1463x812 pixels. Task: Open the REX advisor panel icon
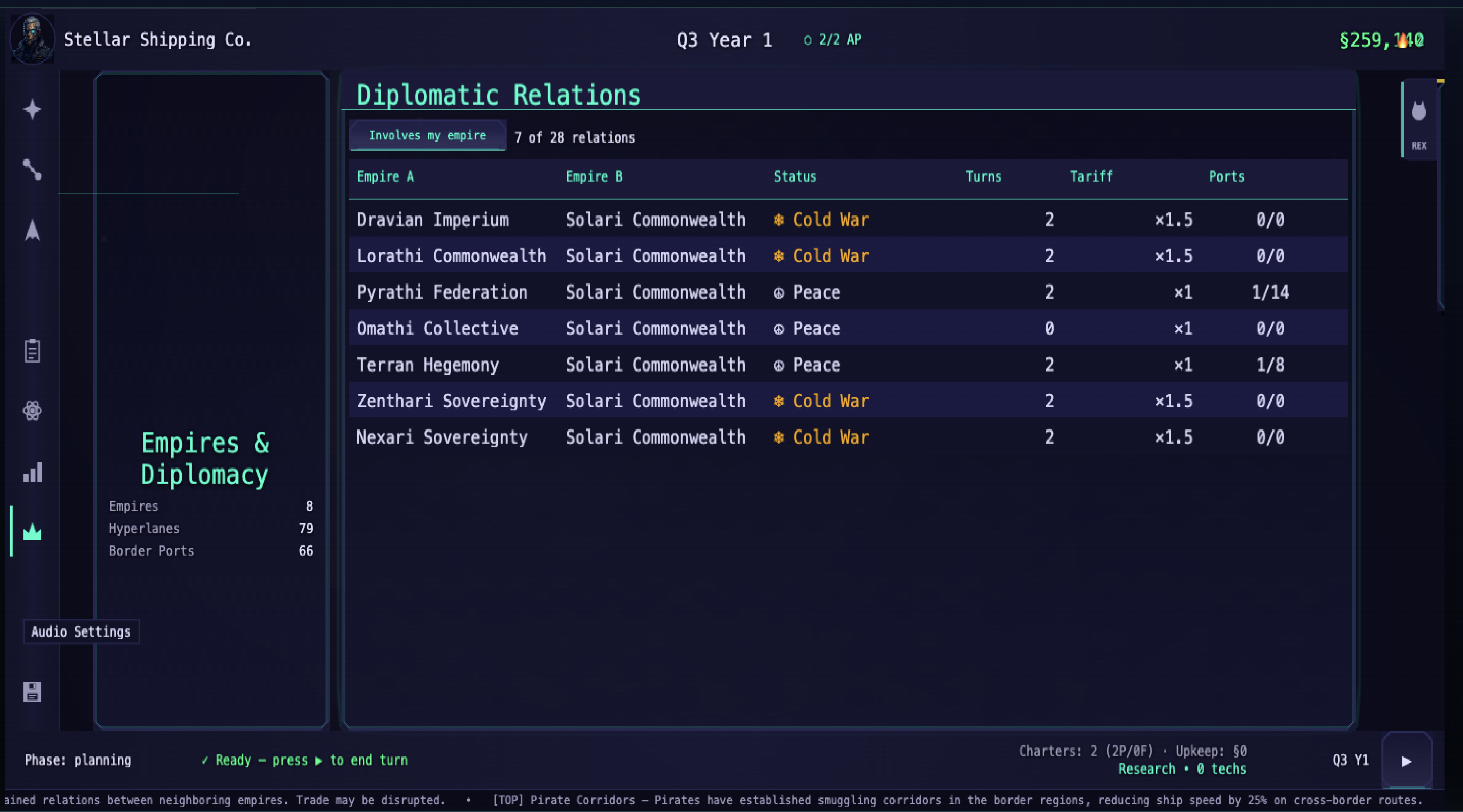(x=1419, y=119)
